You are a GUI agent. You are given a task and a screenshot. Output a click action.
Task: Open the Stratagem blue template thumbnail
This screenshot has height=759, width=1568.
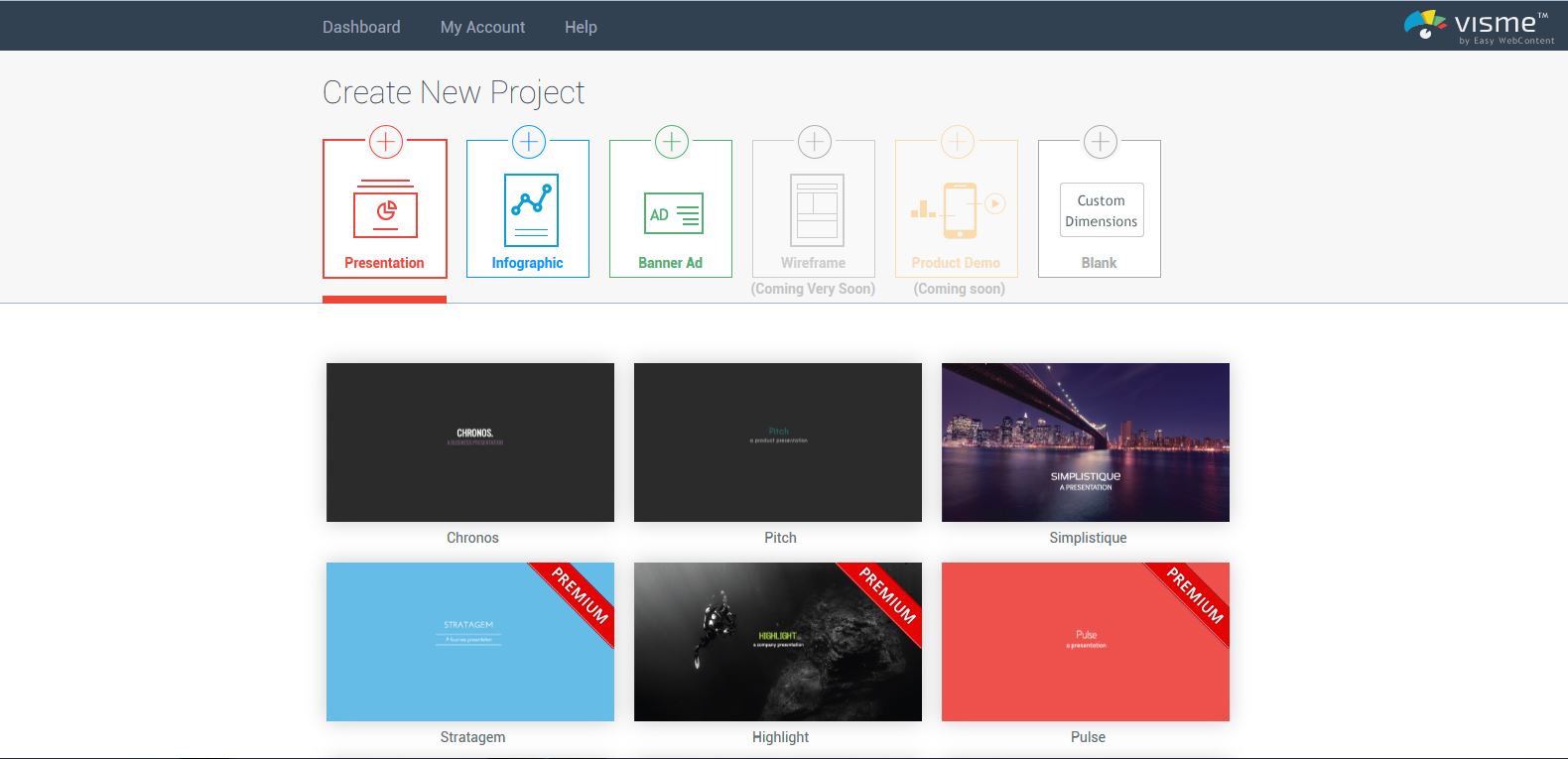tap(470, 642)
